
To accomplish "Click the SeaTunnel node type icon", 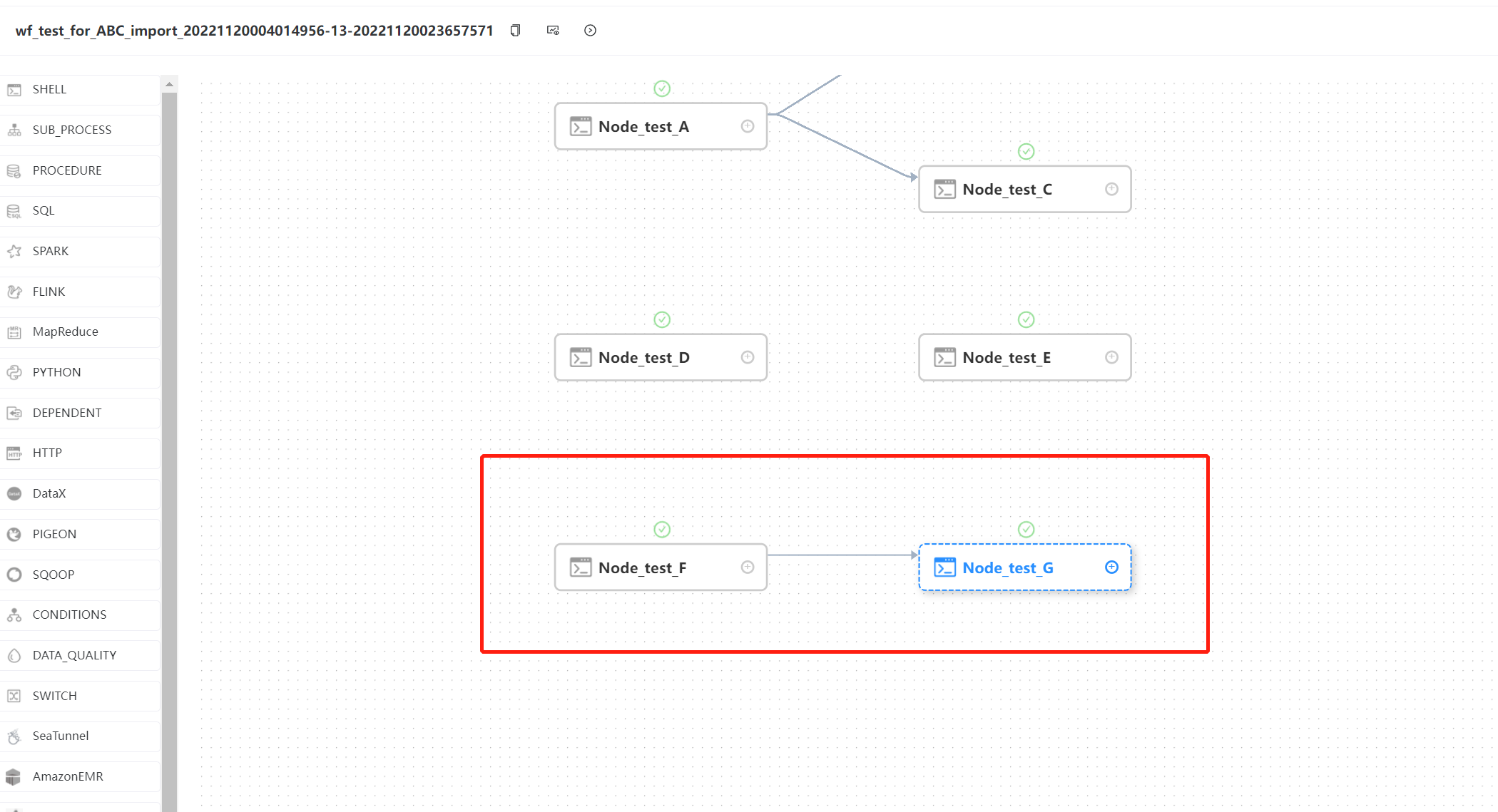I will point(15,735).
